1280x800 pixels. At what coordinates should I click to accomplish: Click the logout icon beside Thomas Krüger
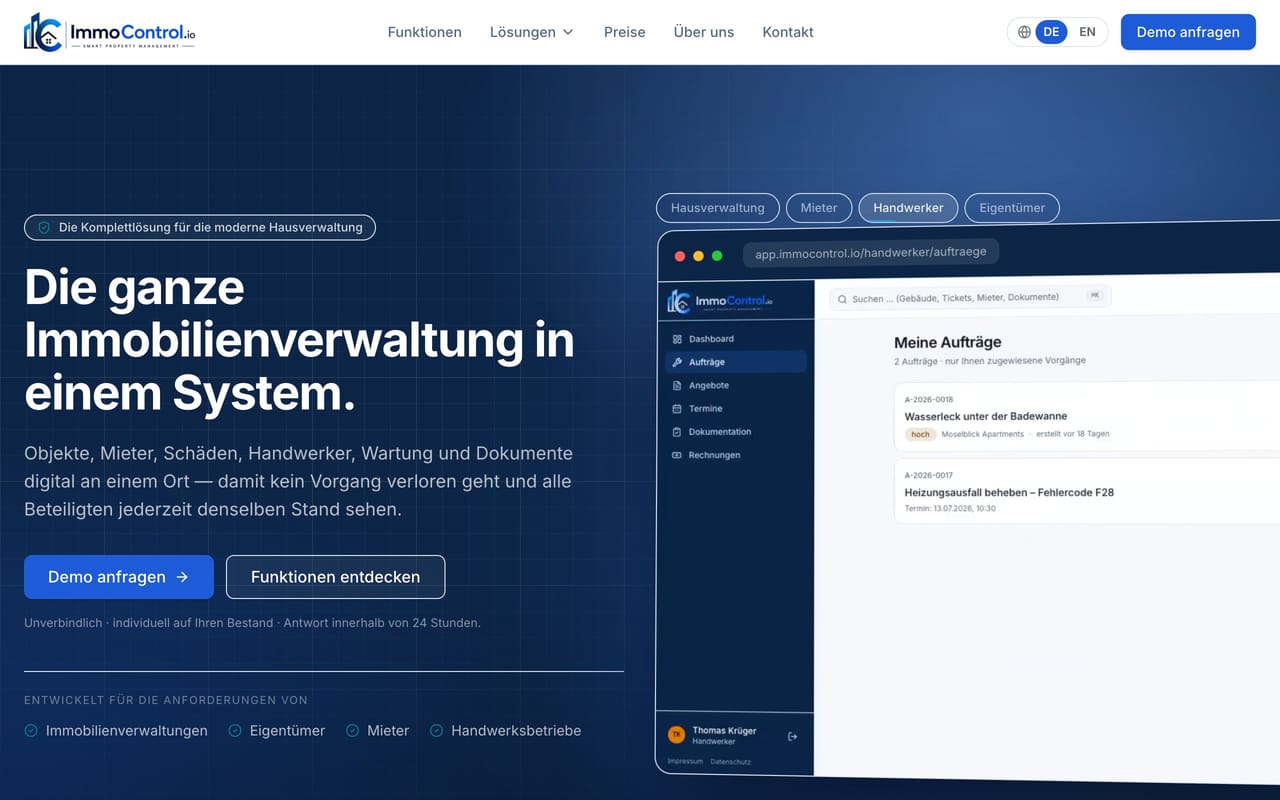click(x=792, y=737)
